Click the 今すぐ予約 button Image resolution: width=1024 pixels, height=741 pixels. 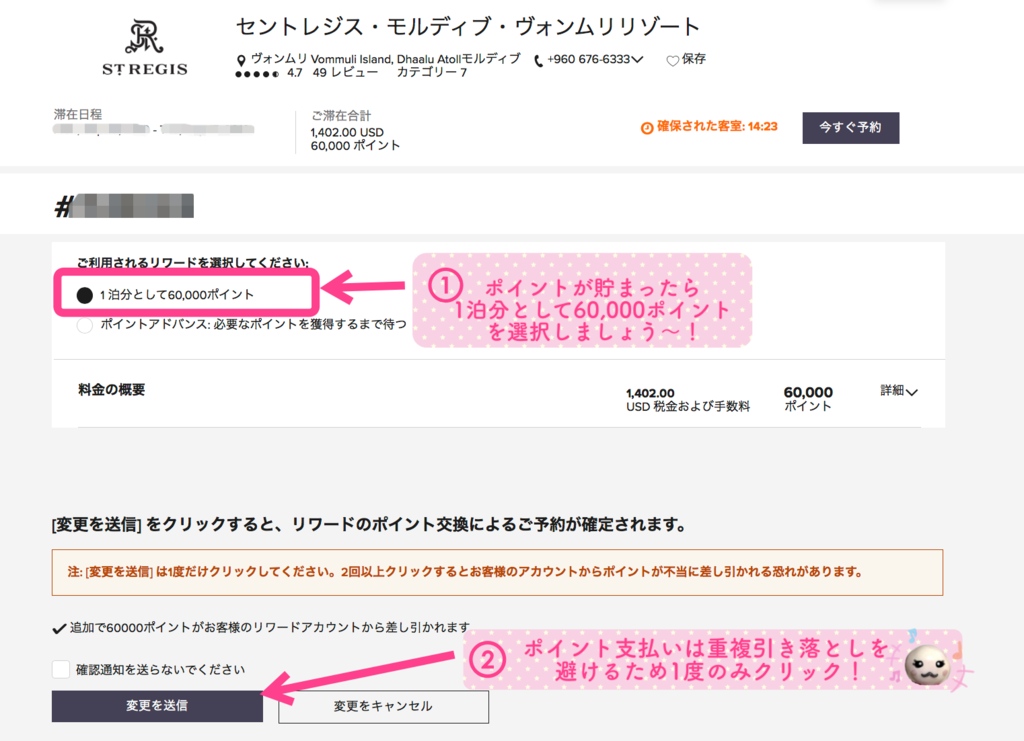pyautogui.click(x=850, y=128)
